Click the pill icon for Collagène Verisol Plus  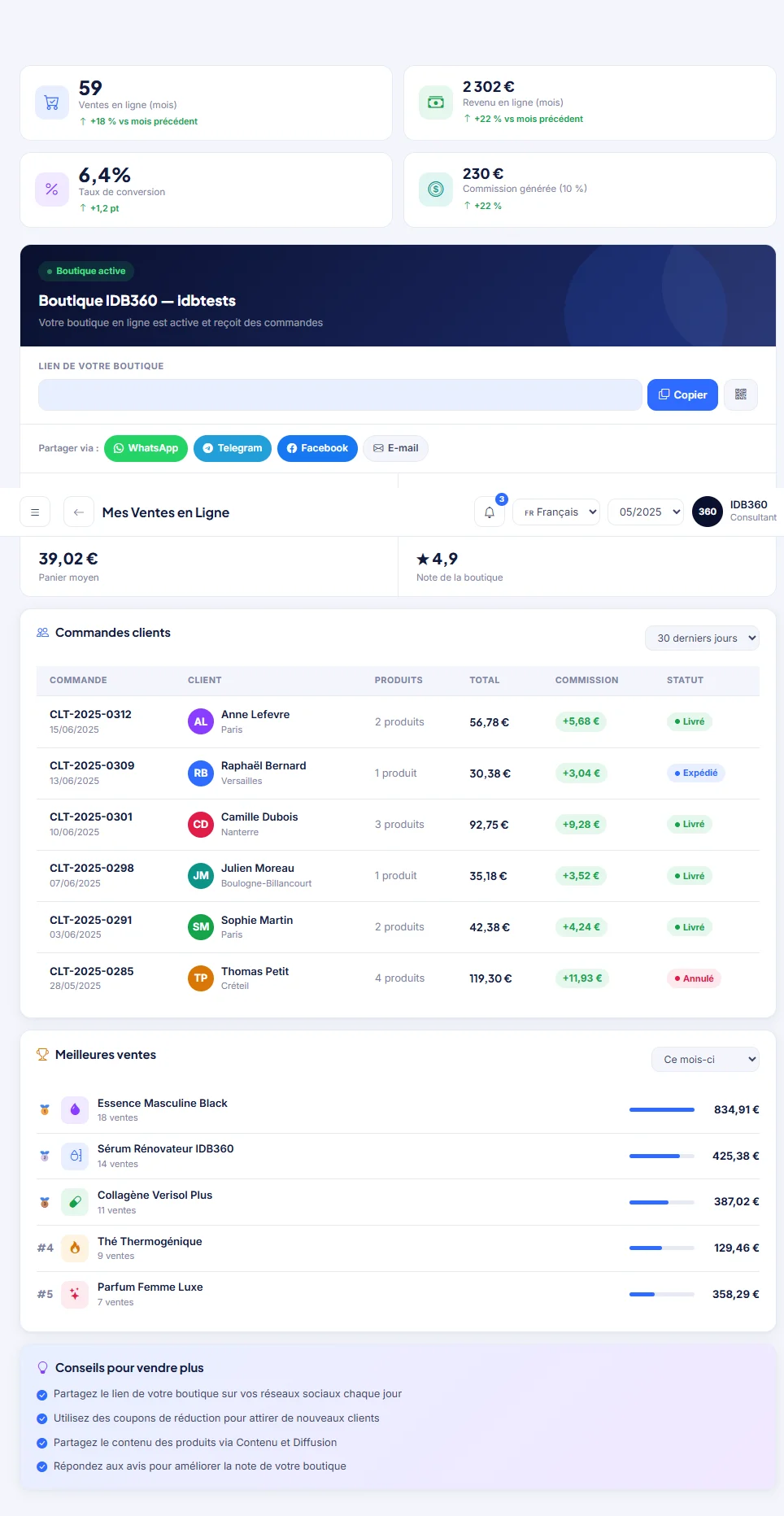click(x=75, y=1202)
